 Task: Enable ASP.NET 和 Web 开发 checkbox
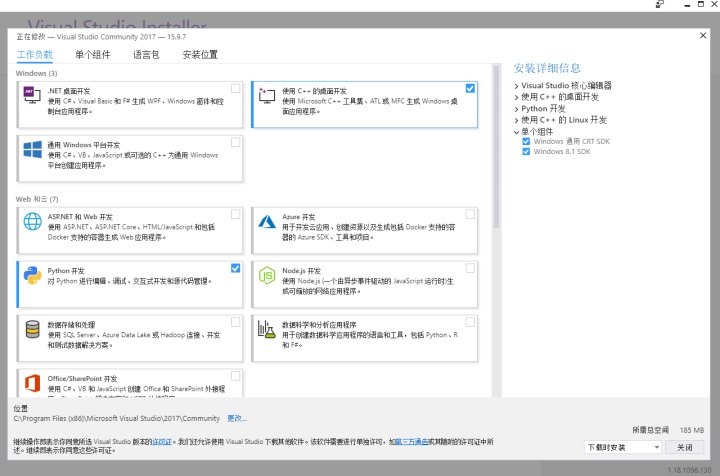click(x=236, y=214)
